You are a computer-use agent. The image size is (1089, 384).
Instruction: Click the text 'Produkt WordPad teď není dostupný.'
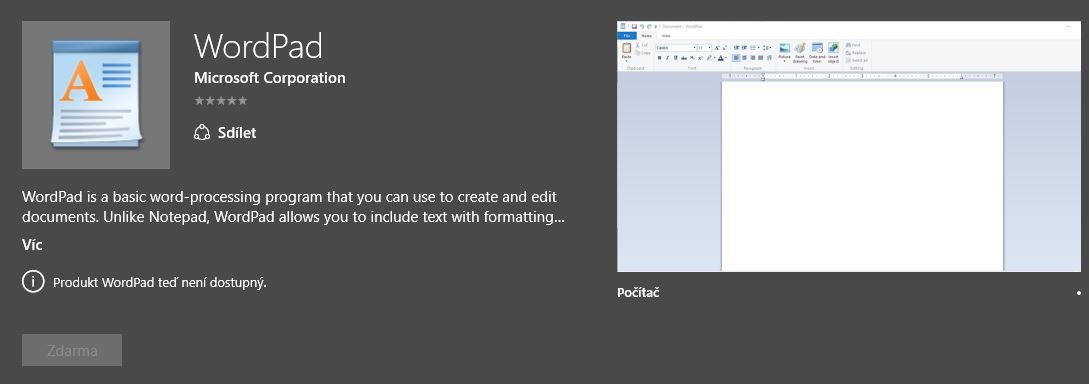click(160, 283)
